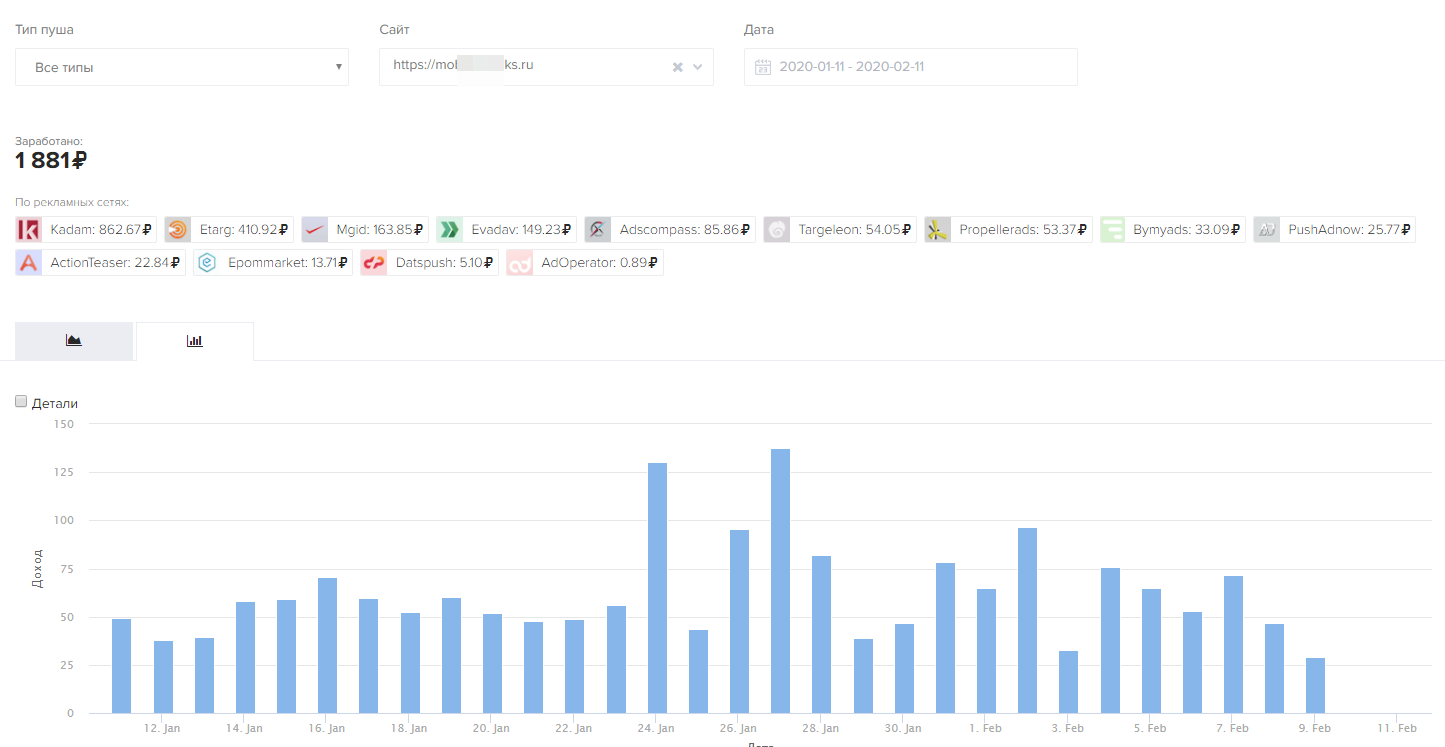Click the 3. Feb bar in chart
The width and height of the screenshot is (1445, 747).
[x=1068, y=682]
